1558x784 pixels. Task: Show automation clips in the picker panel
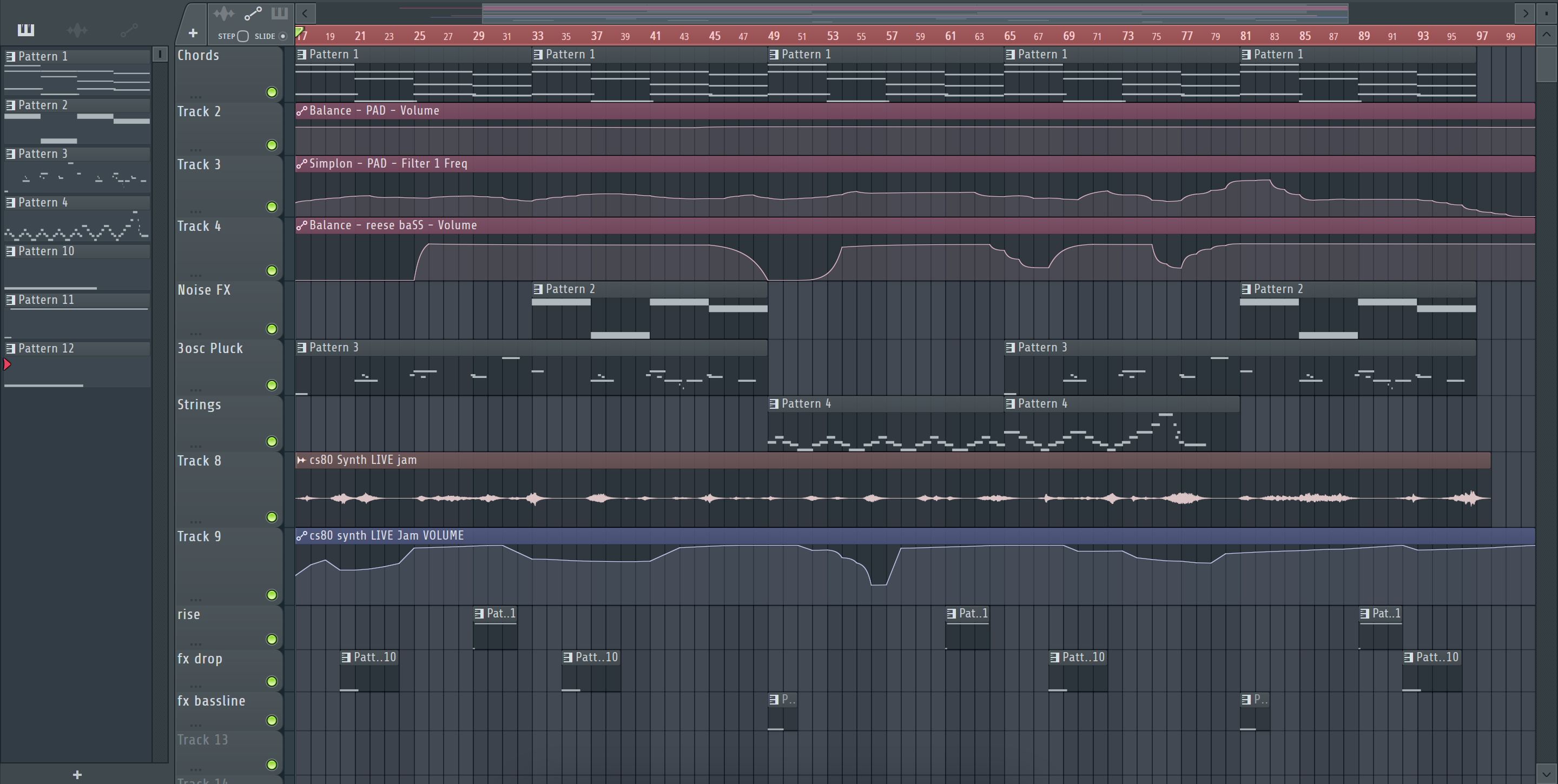[x=129, y=30]
